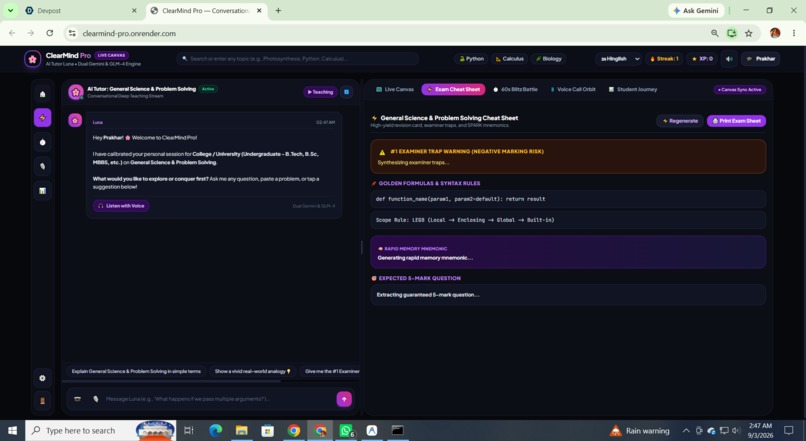Click the 'def function_name' formula line

pos(568,199)
